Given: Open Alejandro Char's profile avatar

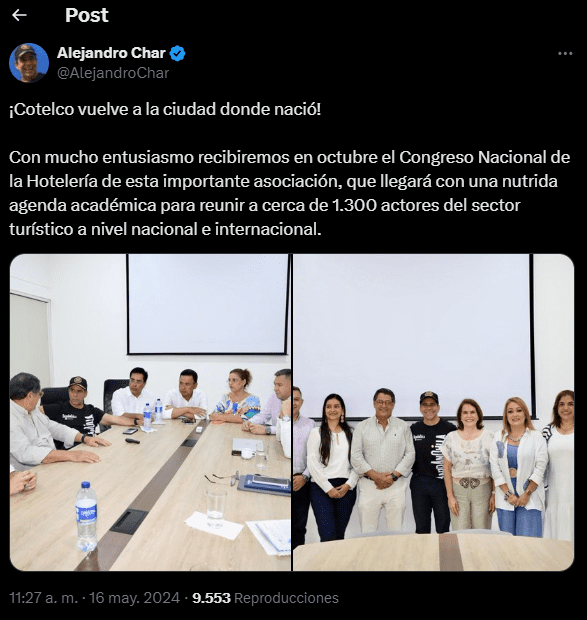Looking at the screenshot, I should [x=29, y=63].
